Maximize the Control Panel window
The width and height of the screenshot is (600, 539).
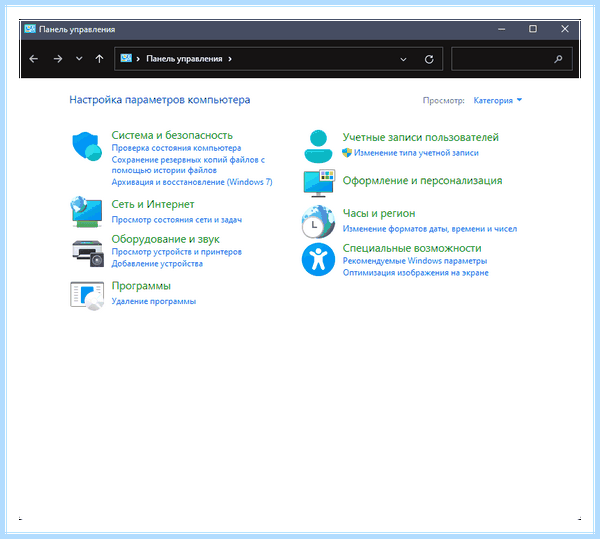[x=533, y=29]
